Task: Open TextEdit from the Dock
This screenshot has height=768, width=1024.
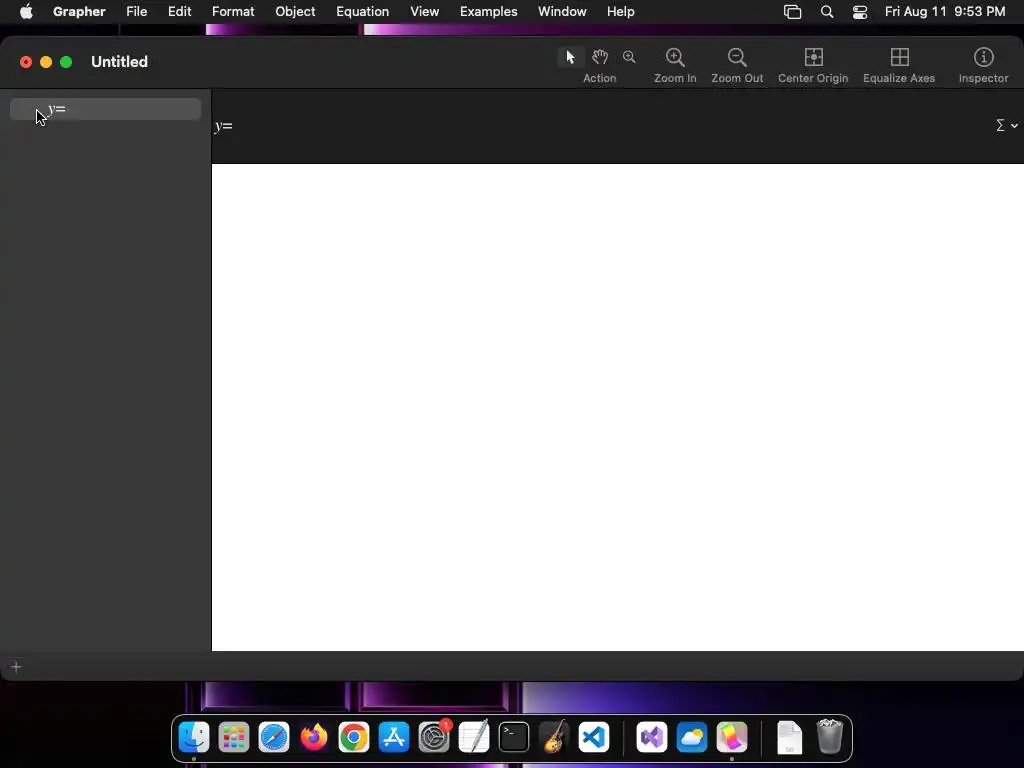Action: (474, 737)
